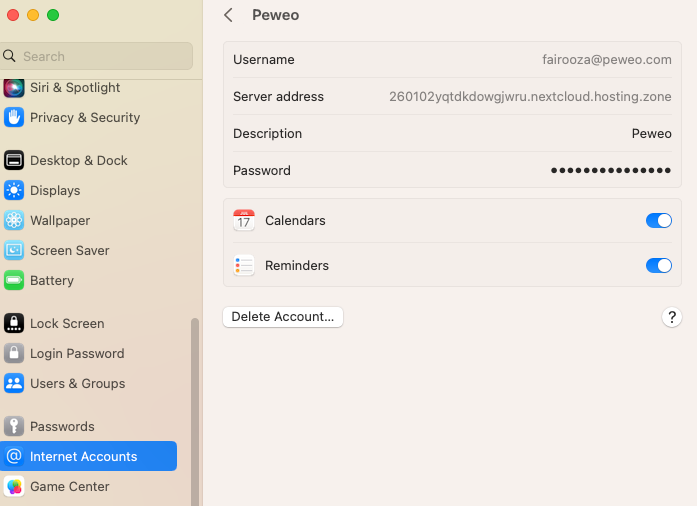Click the Desktop & Dock icon
The image size is (697, 506).
14,161
